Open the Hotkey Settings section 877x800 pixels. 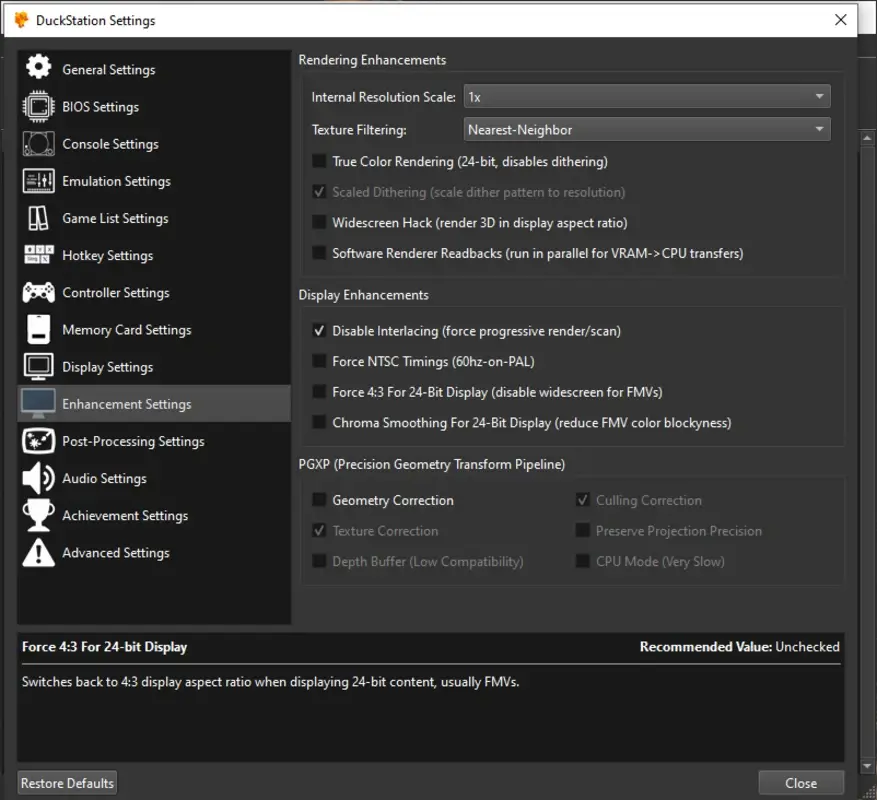107,255
